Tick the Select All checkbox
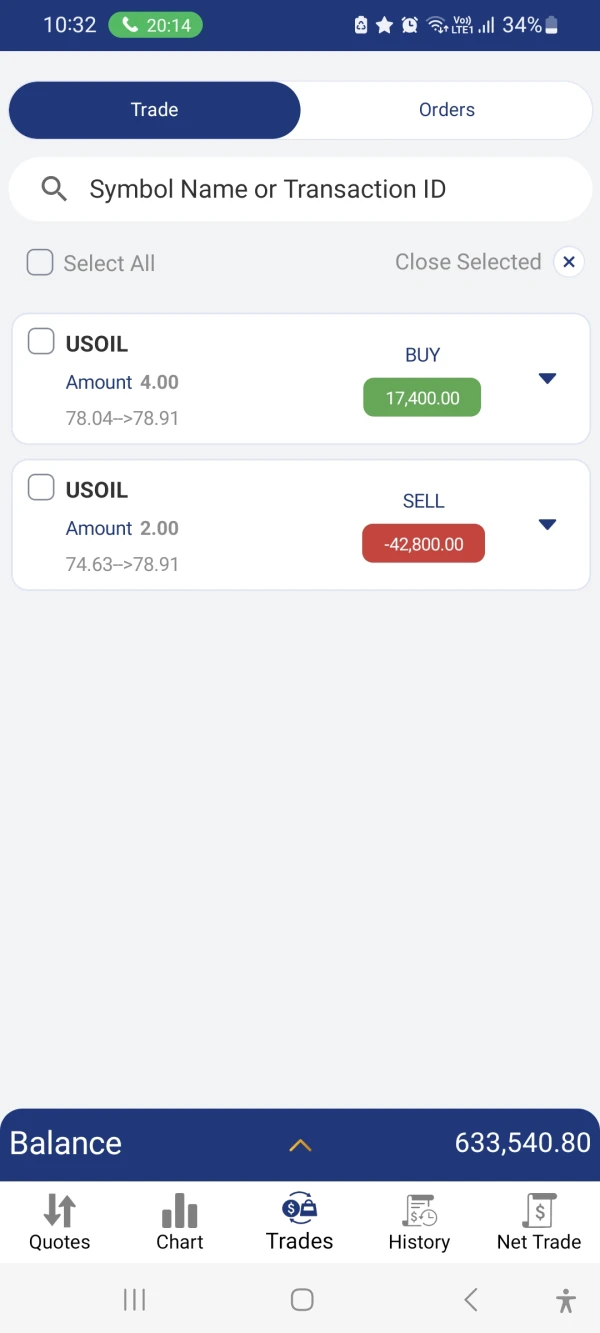 click(x=40, y=262)
